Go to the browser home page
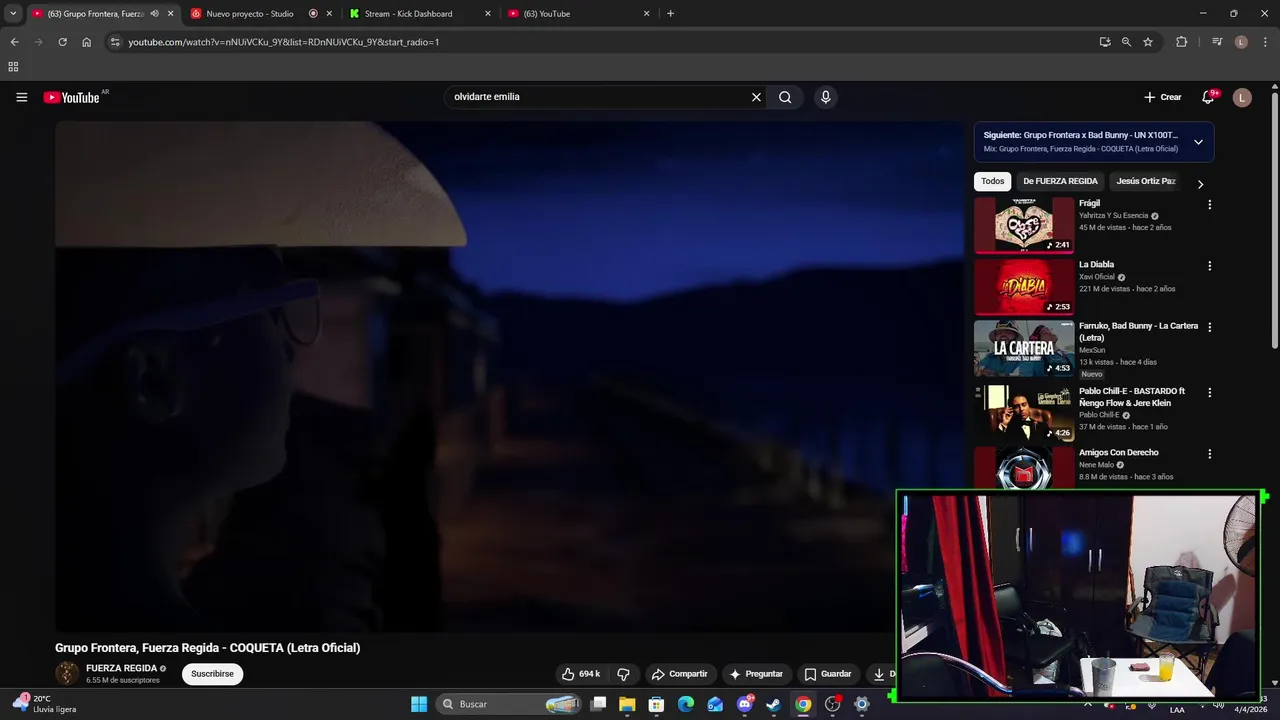The height and width of the screenshot is (720, 1280). coord(86,42)
